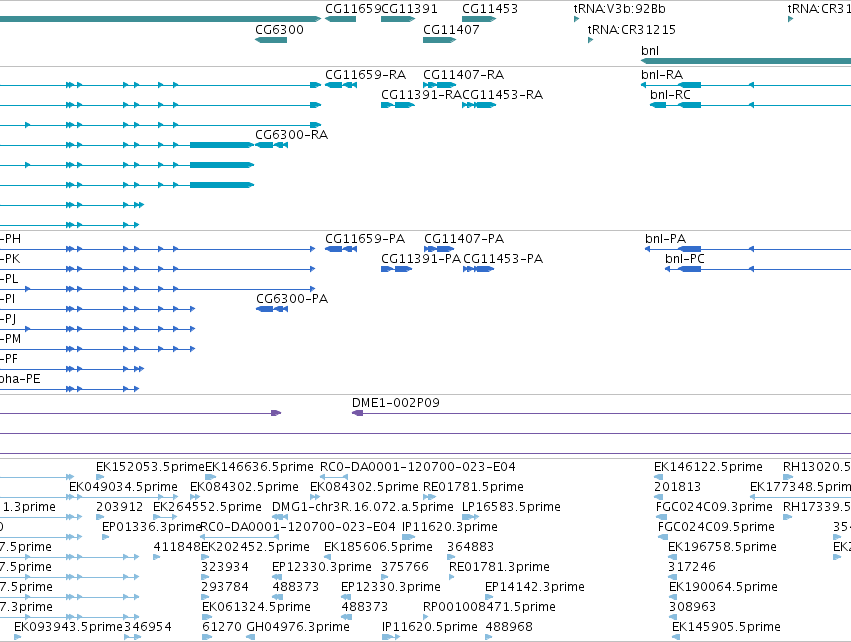Select the CG11407-RA transcript label
This screenshot has width=851, height=642.
click(463, 74)
